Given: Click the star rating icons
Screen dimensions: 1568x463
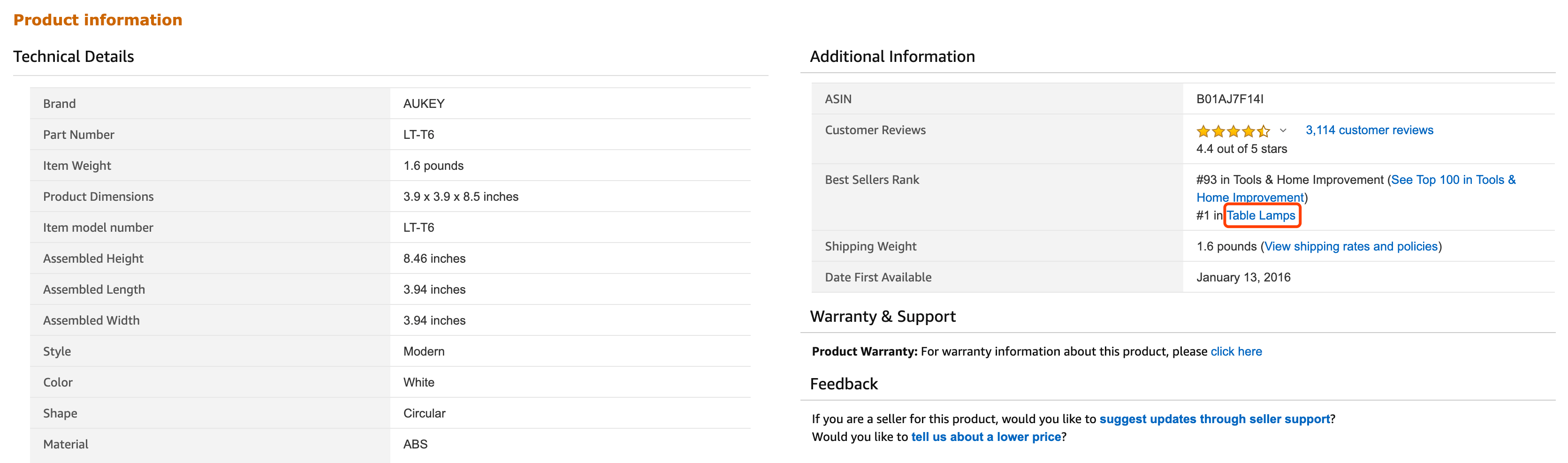Looking at the screenshot, I should pos(1233,131).
